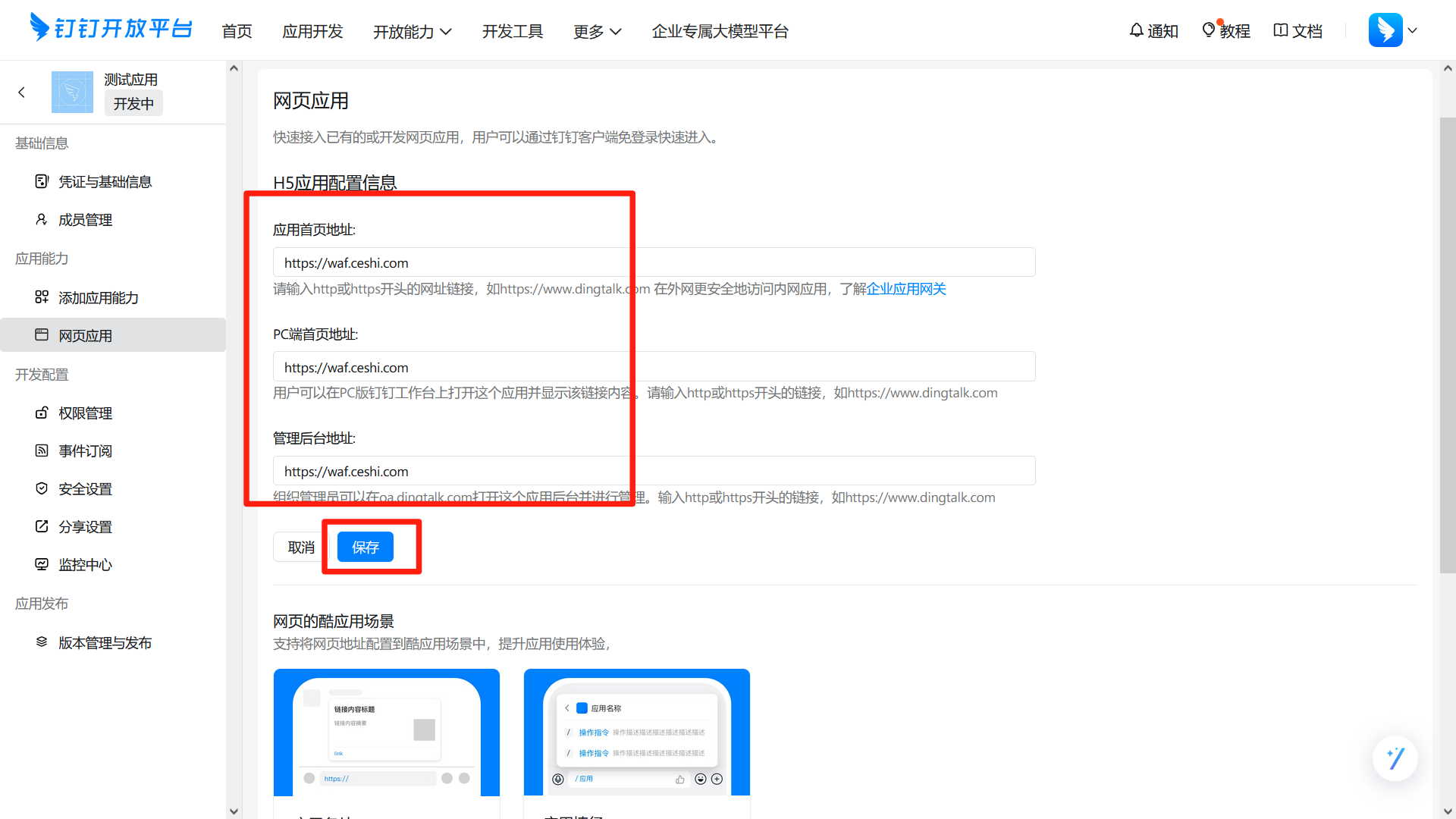The width and height of the screenshot is (1456, 819).
Task: Open 安全设置 sidebar item
Action: [x=113, y=488]
